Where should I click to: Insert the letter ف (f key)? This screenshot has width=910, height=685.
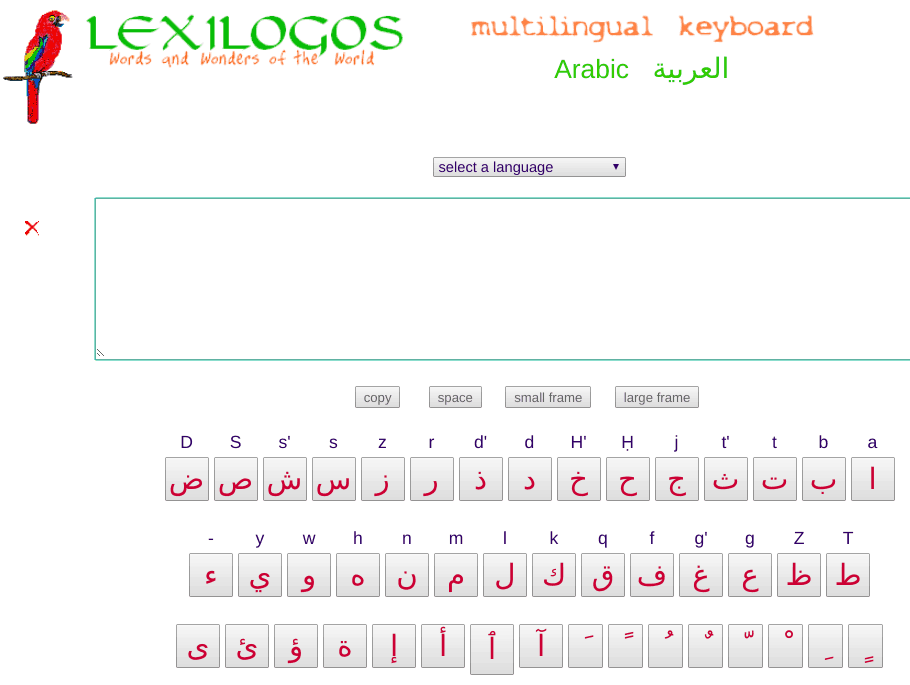tap(652, 575)
